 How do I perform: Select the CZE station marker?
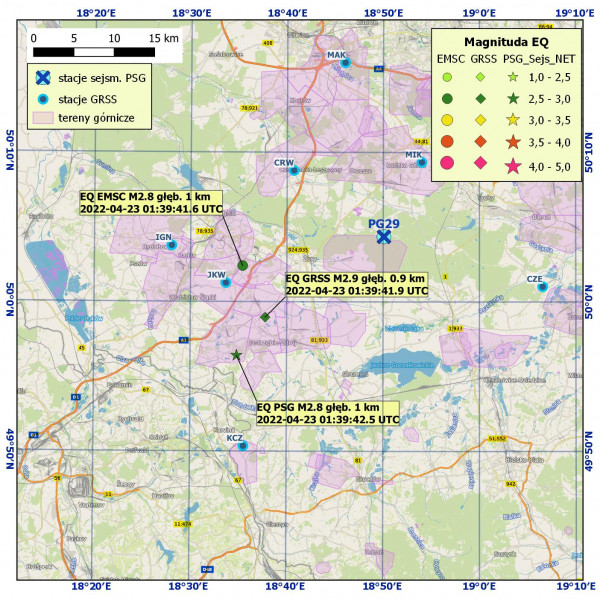[x=542, y=287]
